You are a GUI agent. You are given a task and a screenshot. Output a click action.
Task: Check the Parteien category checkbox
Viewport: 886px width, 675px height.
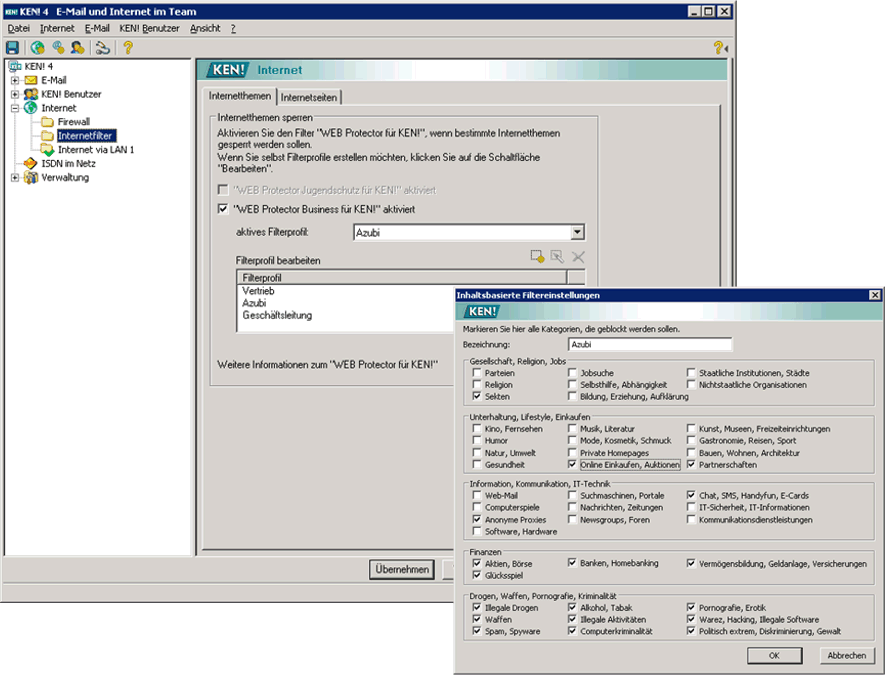477,373
